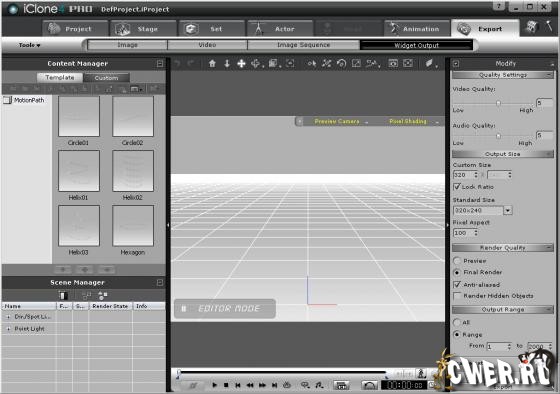Collapse the Content Manager panel with corner icon

point(160,64)
